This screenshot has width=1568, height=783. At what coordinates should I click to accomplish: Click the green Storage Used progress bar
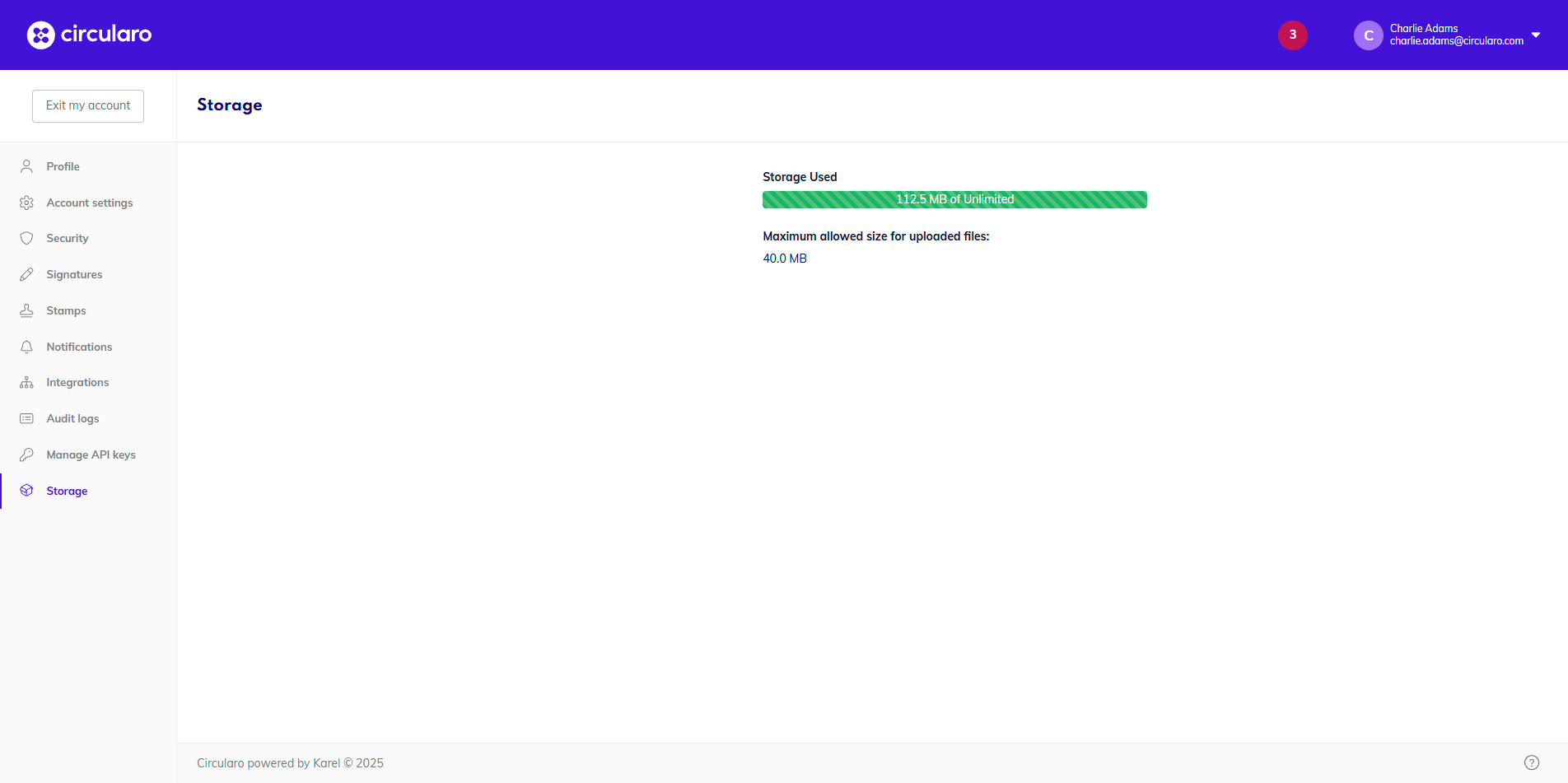tap(954, 199)
